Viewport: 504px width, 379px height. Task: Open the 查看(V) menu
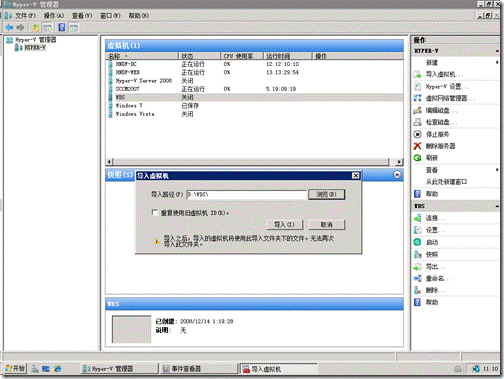[x=82, y=16]
